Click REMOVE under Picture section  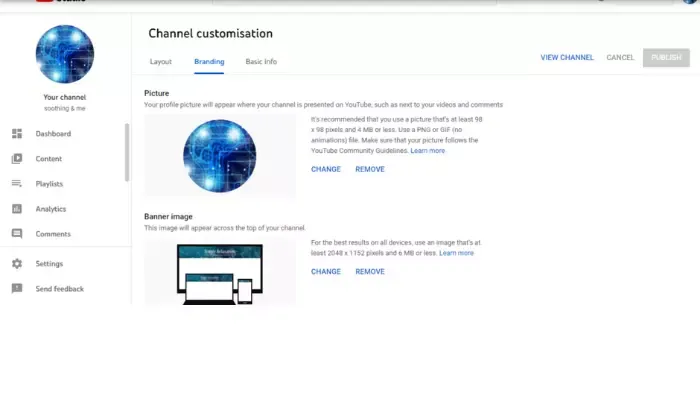(370, 169)
